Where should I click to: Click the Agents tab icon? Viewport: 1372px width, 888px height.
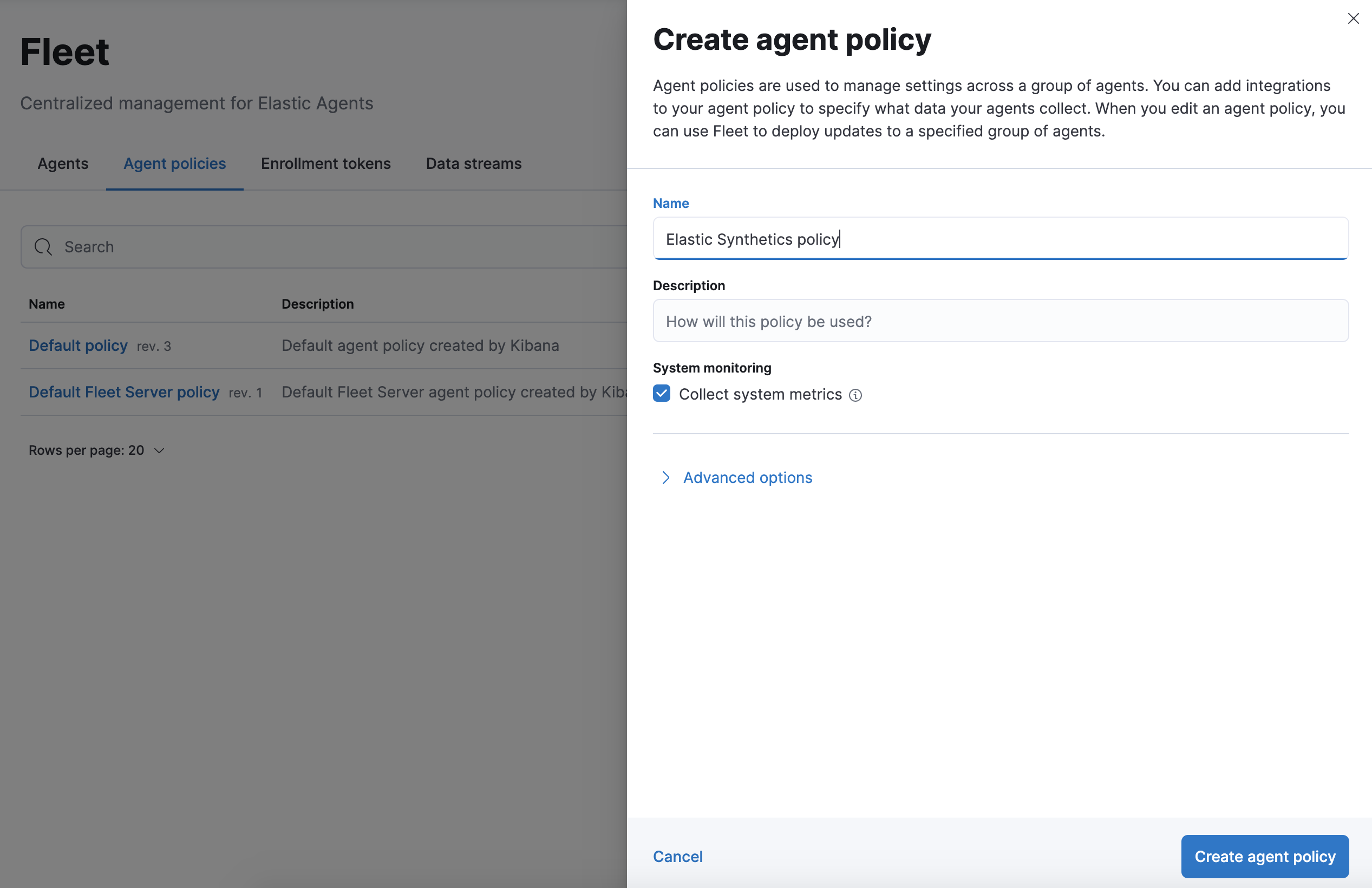click(63, 163)
